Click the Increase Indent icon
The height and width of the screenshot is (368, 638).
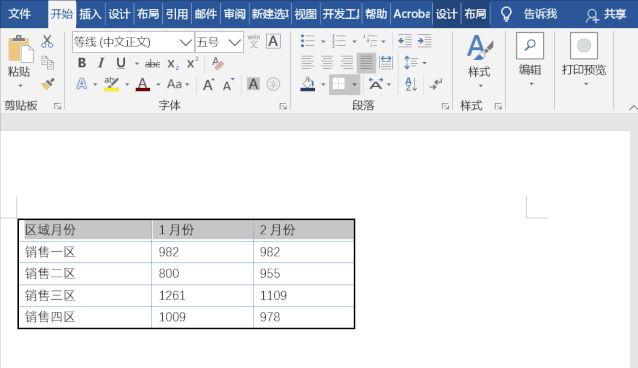[424, 41]
